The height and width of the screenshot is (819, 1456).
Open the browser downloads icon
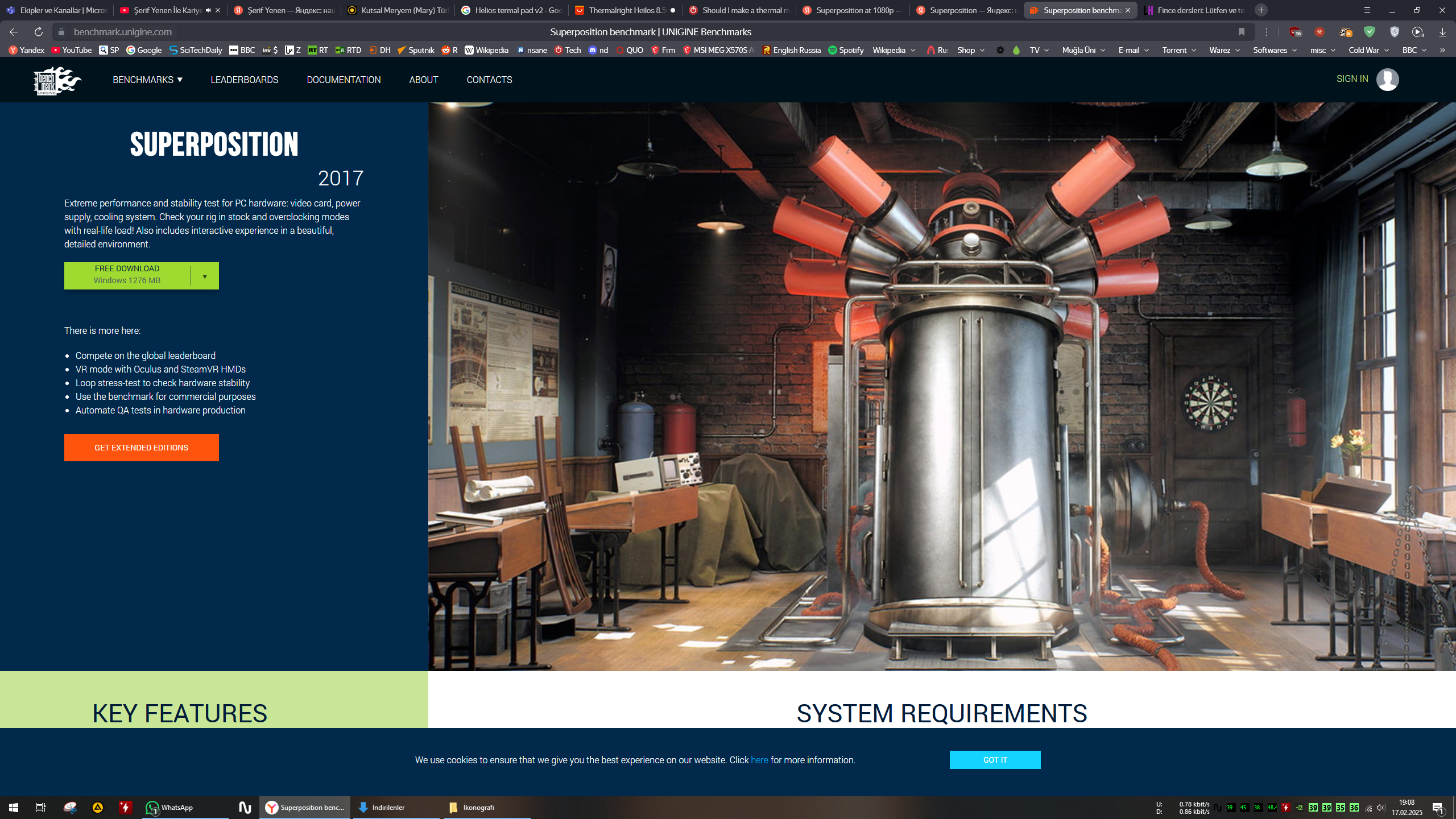[x=1442, y=32]
